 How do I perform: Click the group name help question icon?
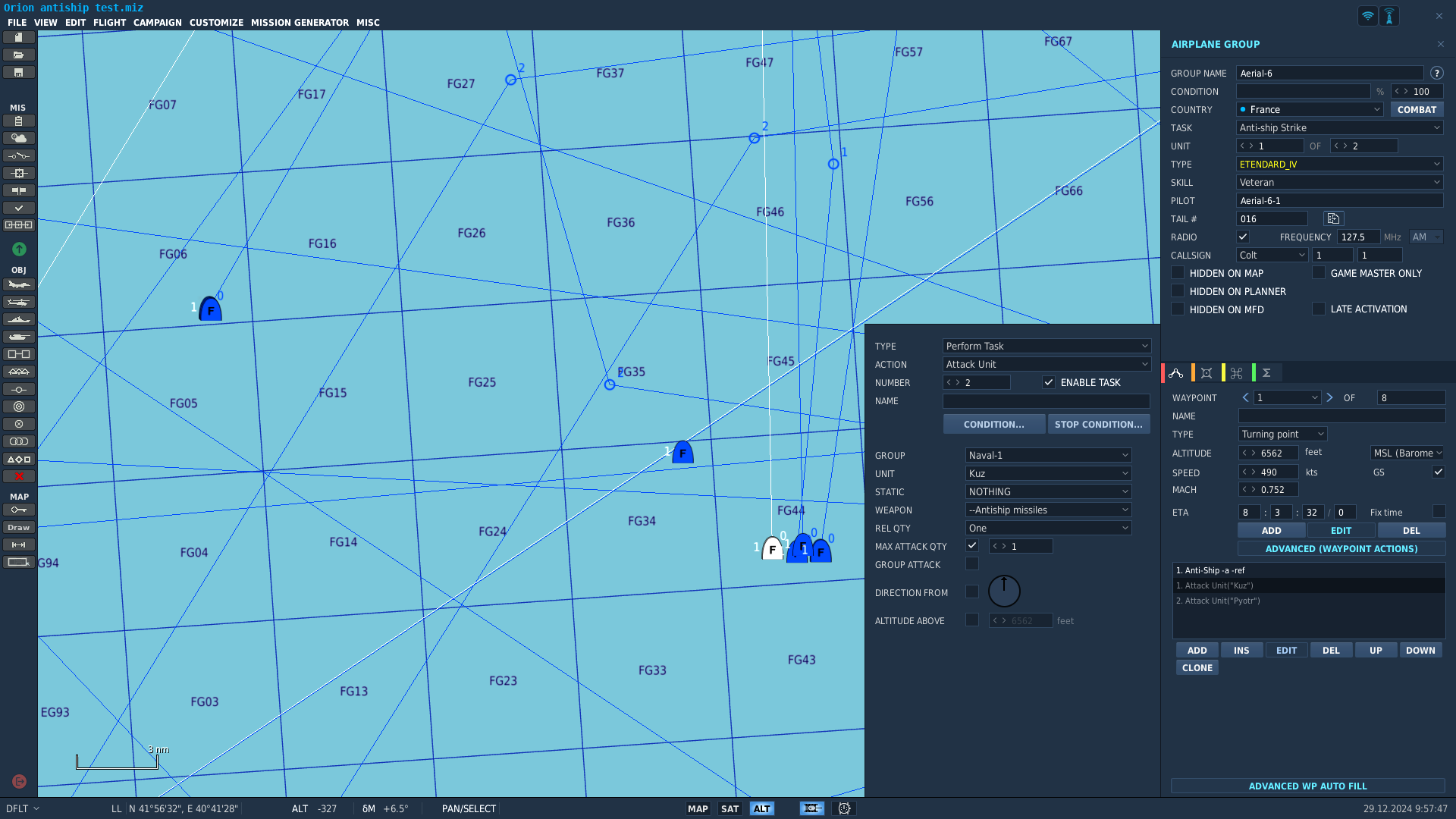point(1436,73)
